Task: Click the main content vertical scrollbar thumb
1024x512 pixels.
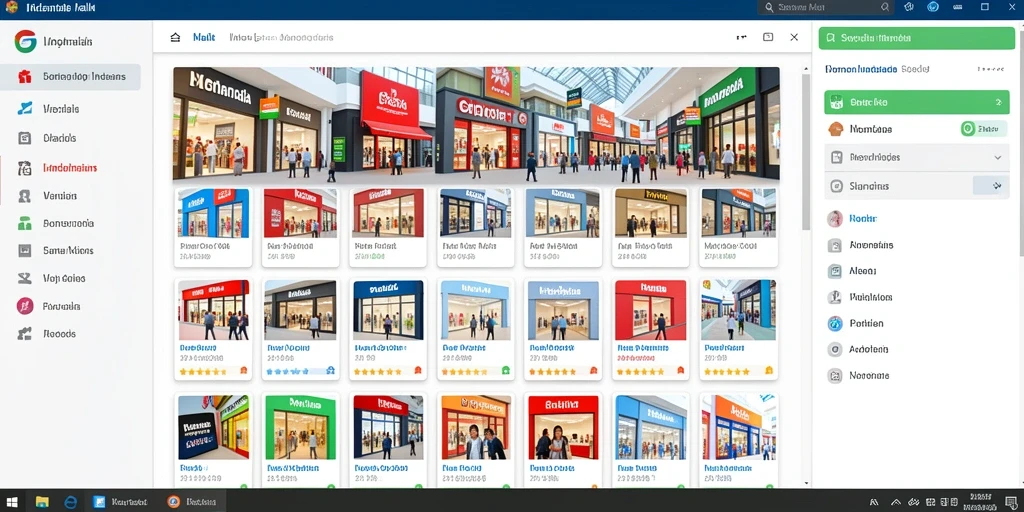Action: [806, 152]
